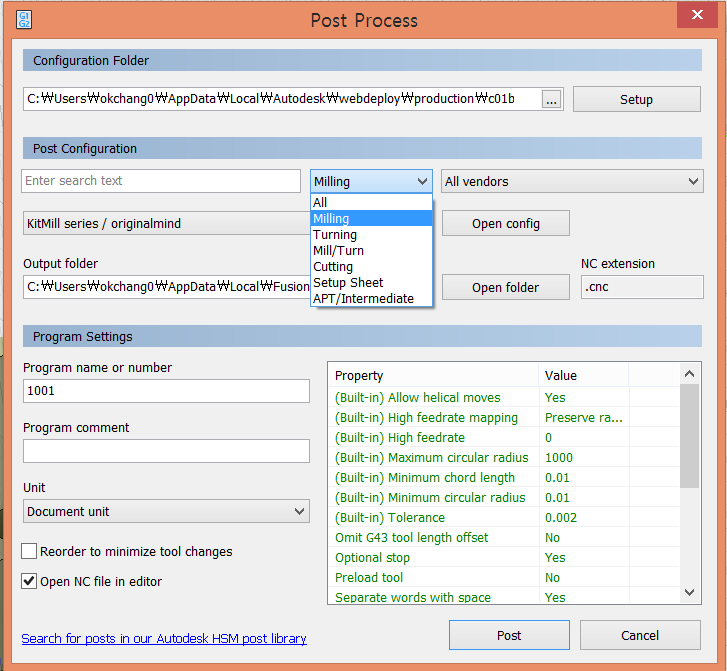This screenshot has height=671, width=727.
Task: Select the Optional stop property
Action: (503, 557)
